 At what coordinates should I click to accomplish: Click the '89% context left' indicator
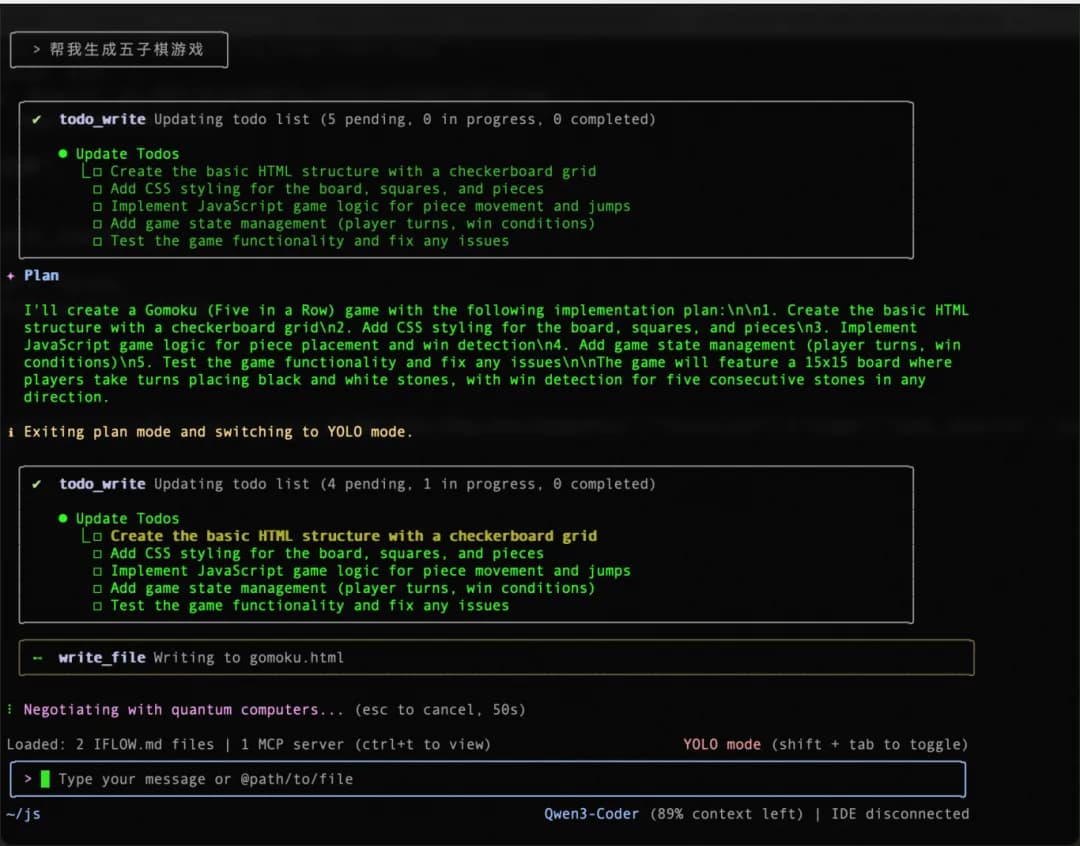[726, 814]
